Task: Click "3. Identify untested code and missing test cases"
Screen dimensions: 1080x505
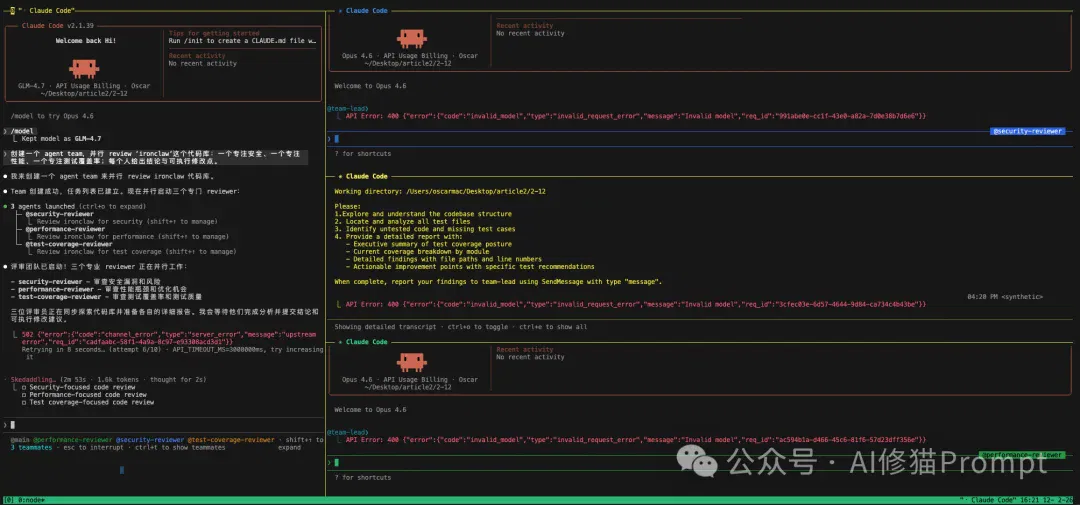Action: pyautogui.click(x=424, y=229)
